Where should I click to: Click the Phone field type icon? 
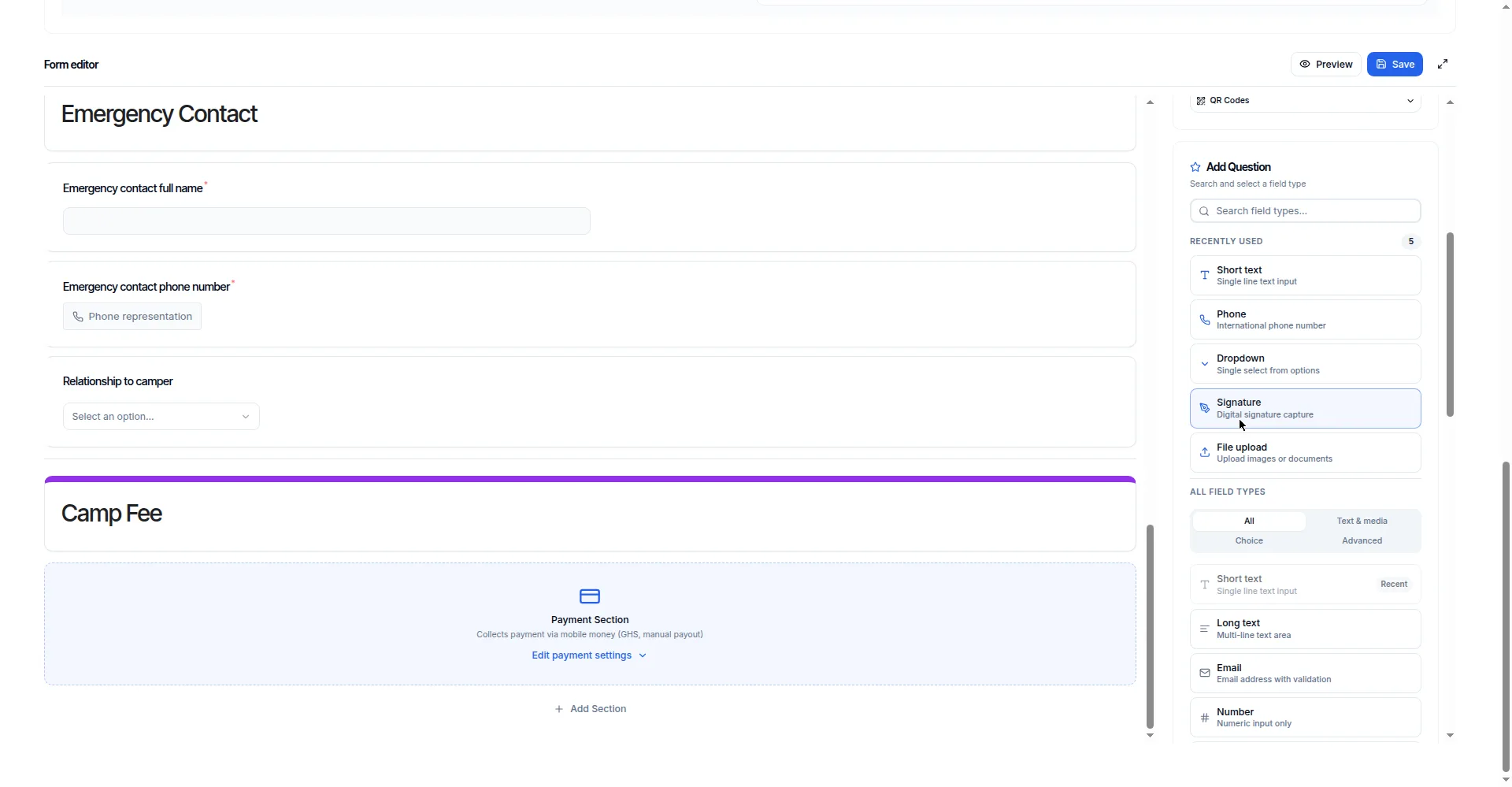click(1205, 320)
